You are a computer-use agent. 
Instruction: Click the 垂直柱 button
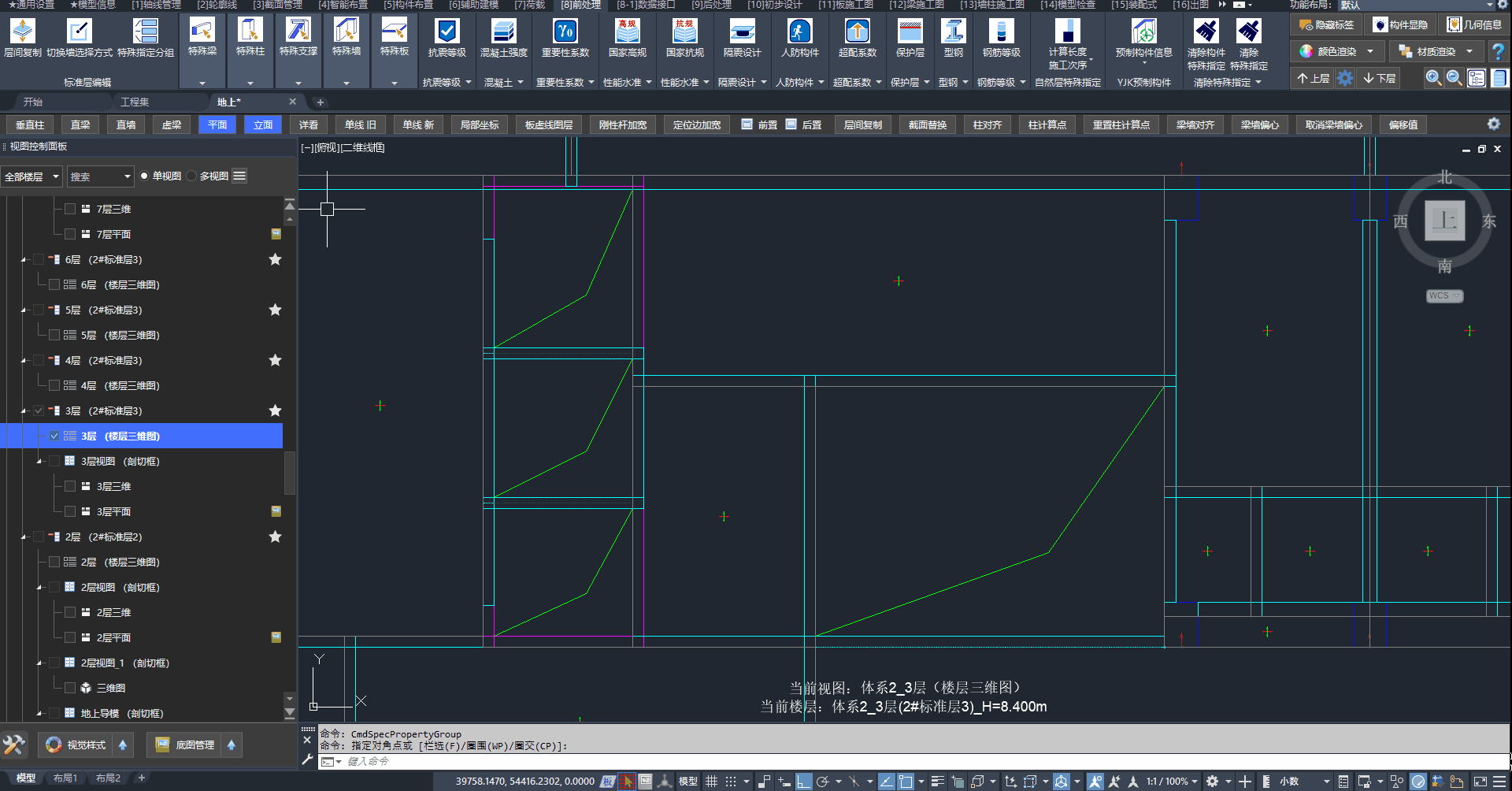[x=30, y=124]
